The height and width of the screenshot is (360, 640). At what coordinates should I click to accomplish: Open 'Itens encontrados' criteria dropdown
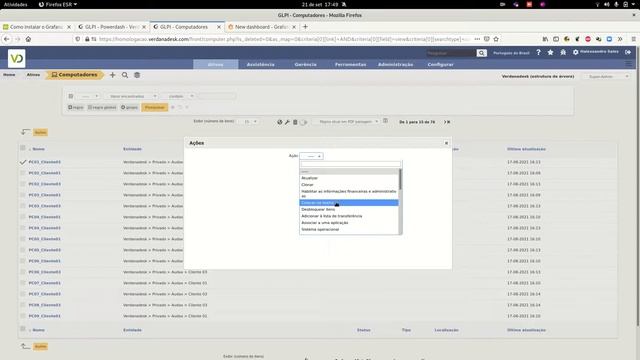(130, 96)
